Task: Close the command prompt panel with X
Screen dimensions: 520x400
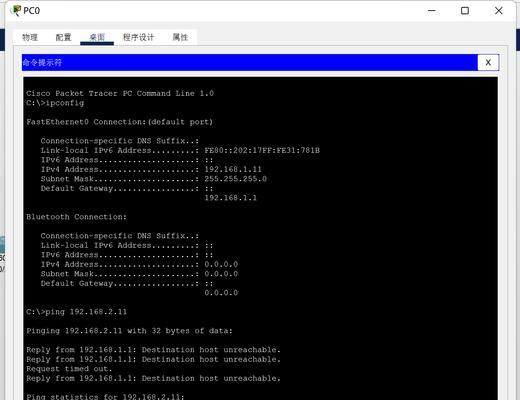Action: pyautogui.click(x=488, y=62)
